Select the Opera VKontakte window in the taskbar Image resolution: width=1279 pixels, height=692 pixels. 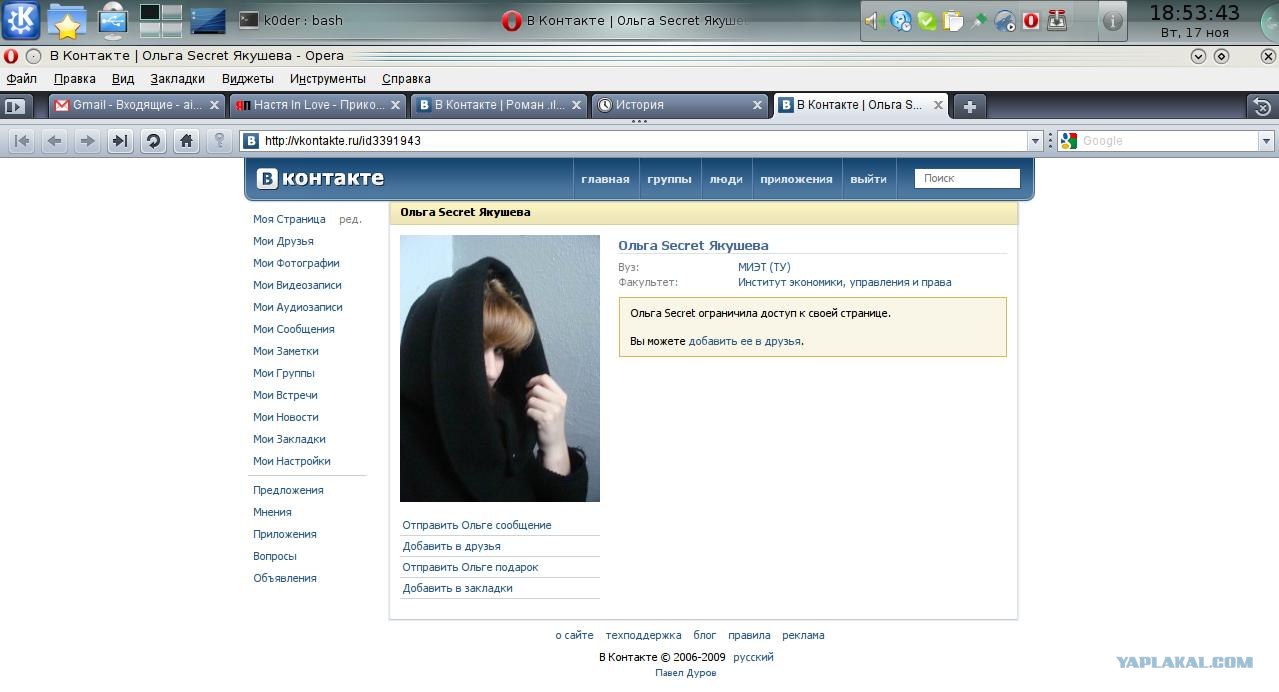[x=625, y=20]
